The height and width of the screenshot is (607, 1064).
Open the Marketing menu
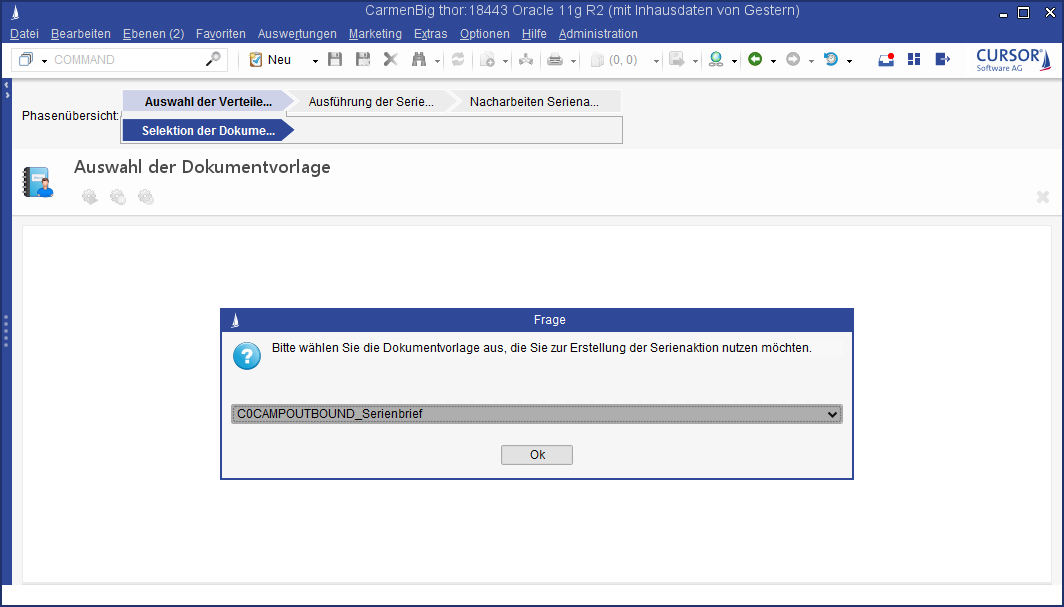pyautogui.click(x=375, y=34)
